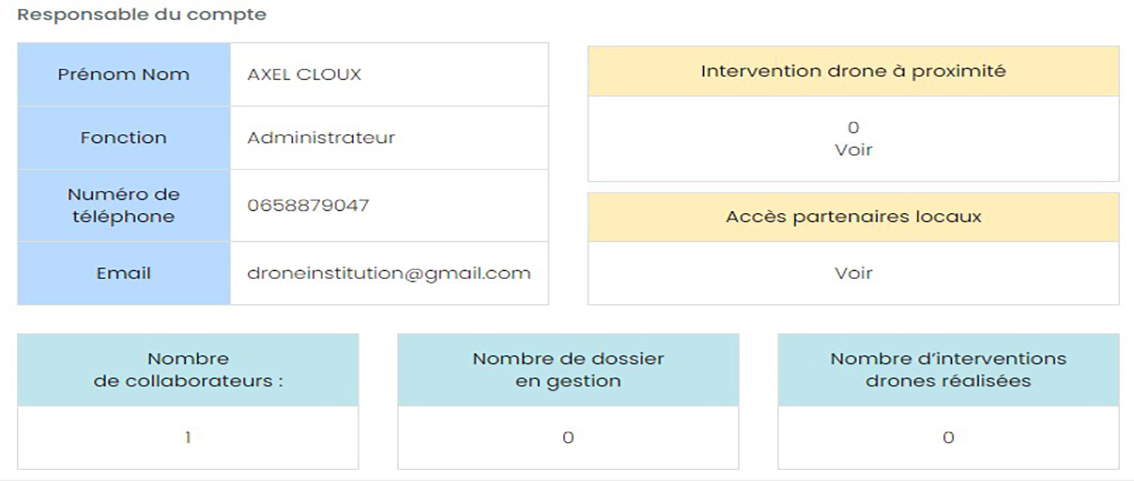Screen dimensions: 1134x481
Task: Select the Nombre de dossier en gestion header
Action: [568, 370]
